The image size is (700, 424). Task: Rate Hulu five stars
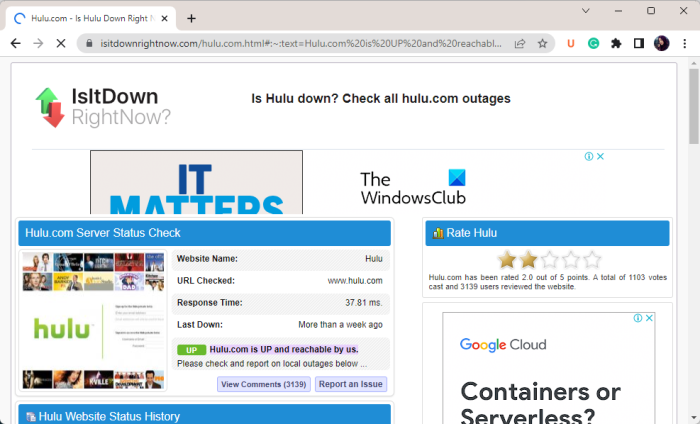(592, 260)
